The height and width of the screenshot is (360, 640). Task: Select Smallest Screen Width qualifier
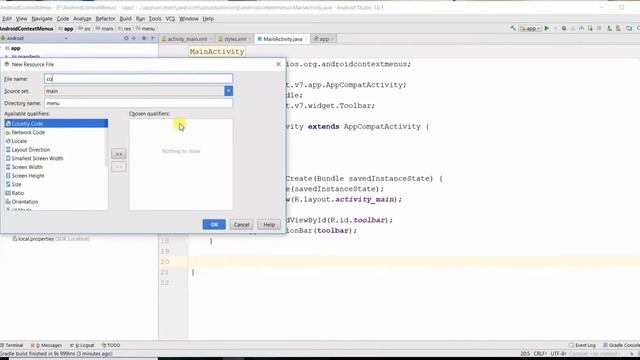point(56,158)
